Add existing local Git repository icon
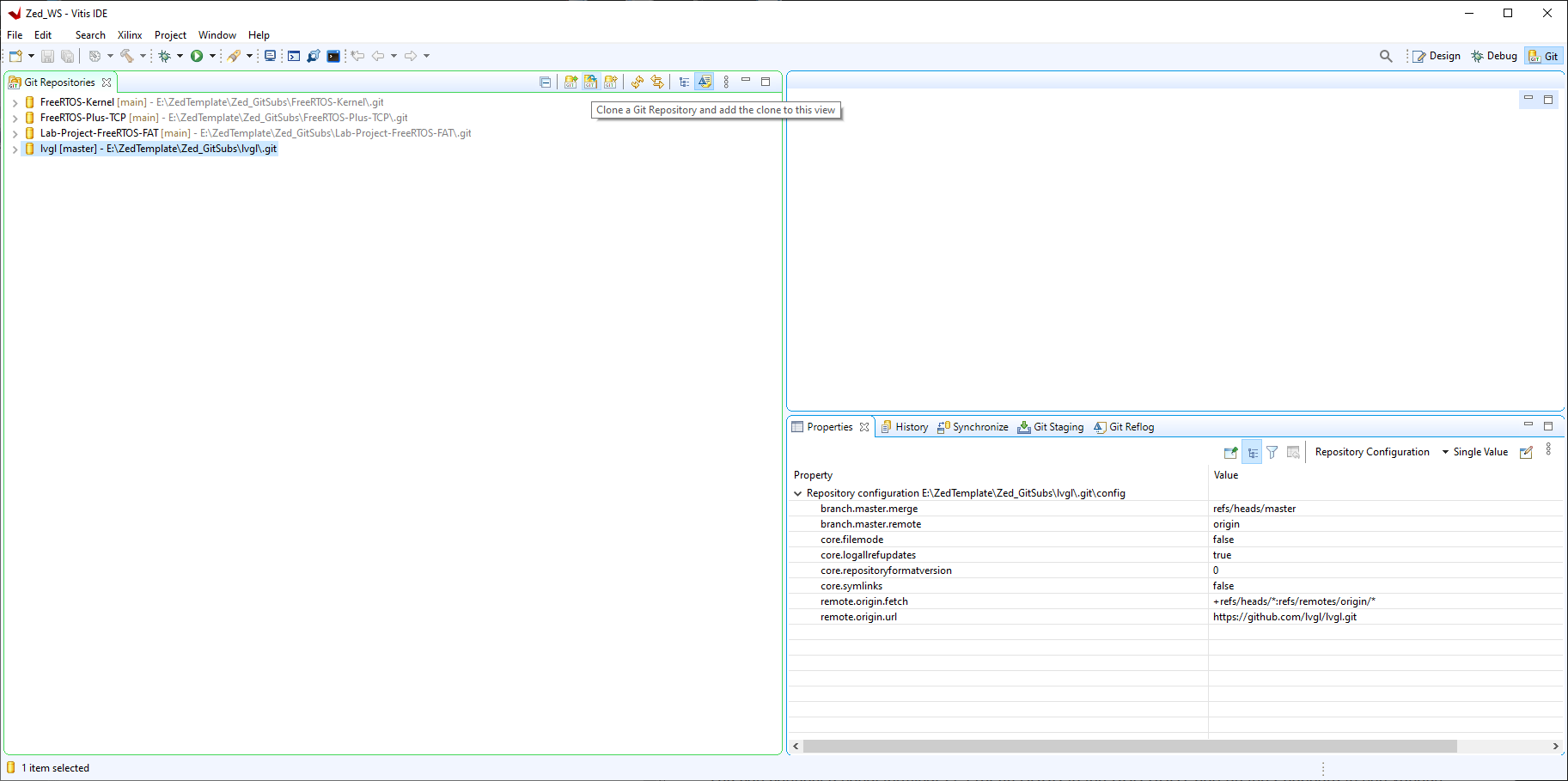The image size is (1568, 781). [x=570, y=82]
